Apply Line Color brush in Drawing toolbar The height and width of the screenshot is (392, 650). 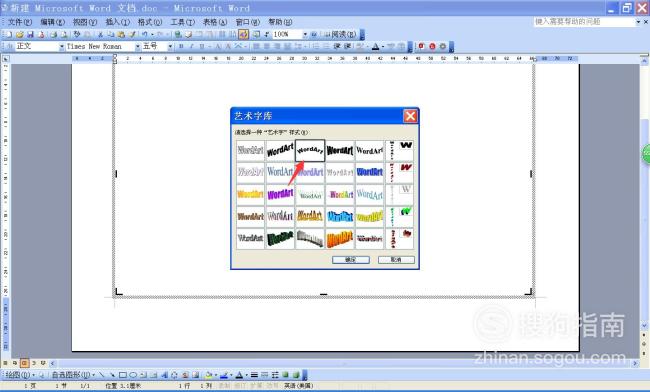pos(224,375)
